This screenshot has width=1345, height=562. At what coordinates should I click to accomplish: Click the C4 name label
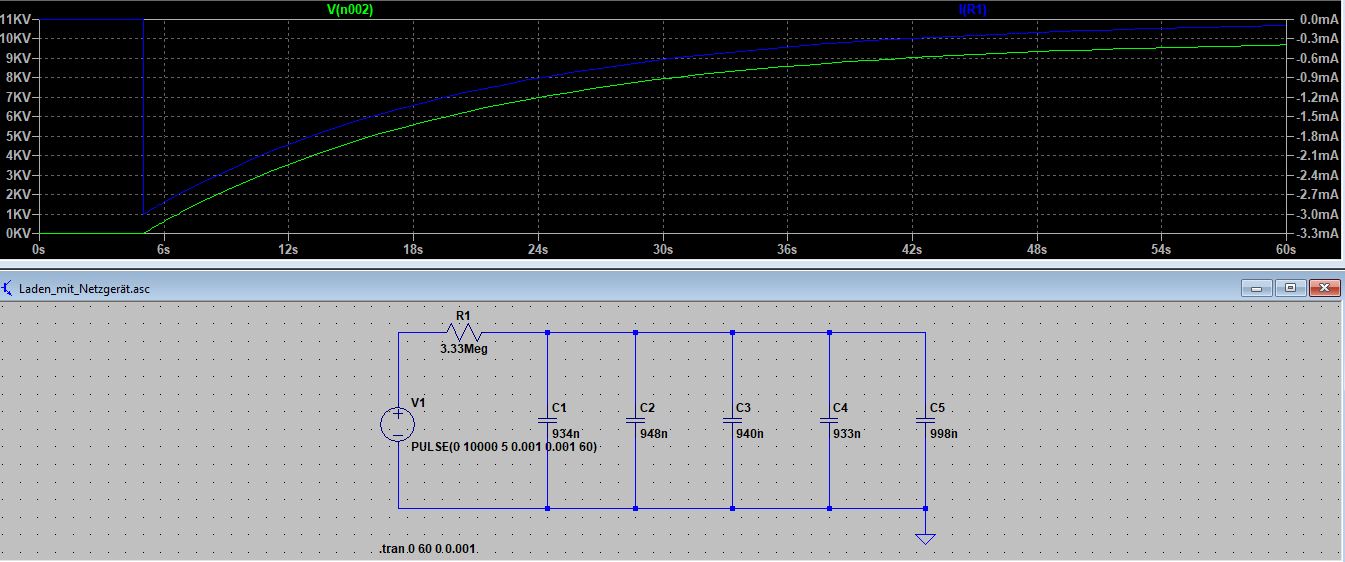coord(841,408)
